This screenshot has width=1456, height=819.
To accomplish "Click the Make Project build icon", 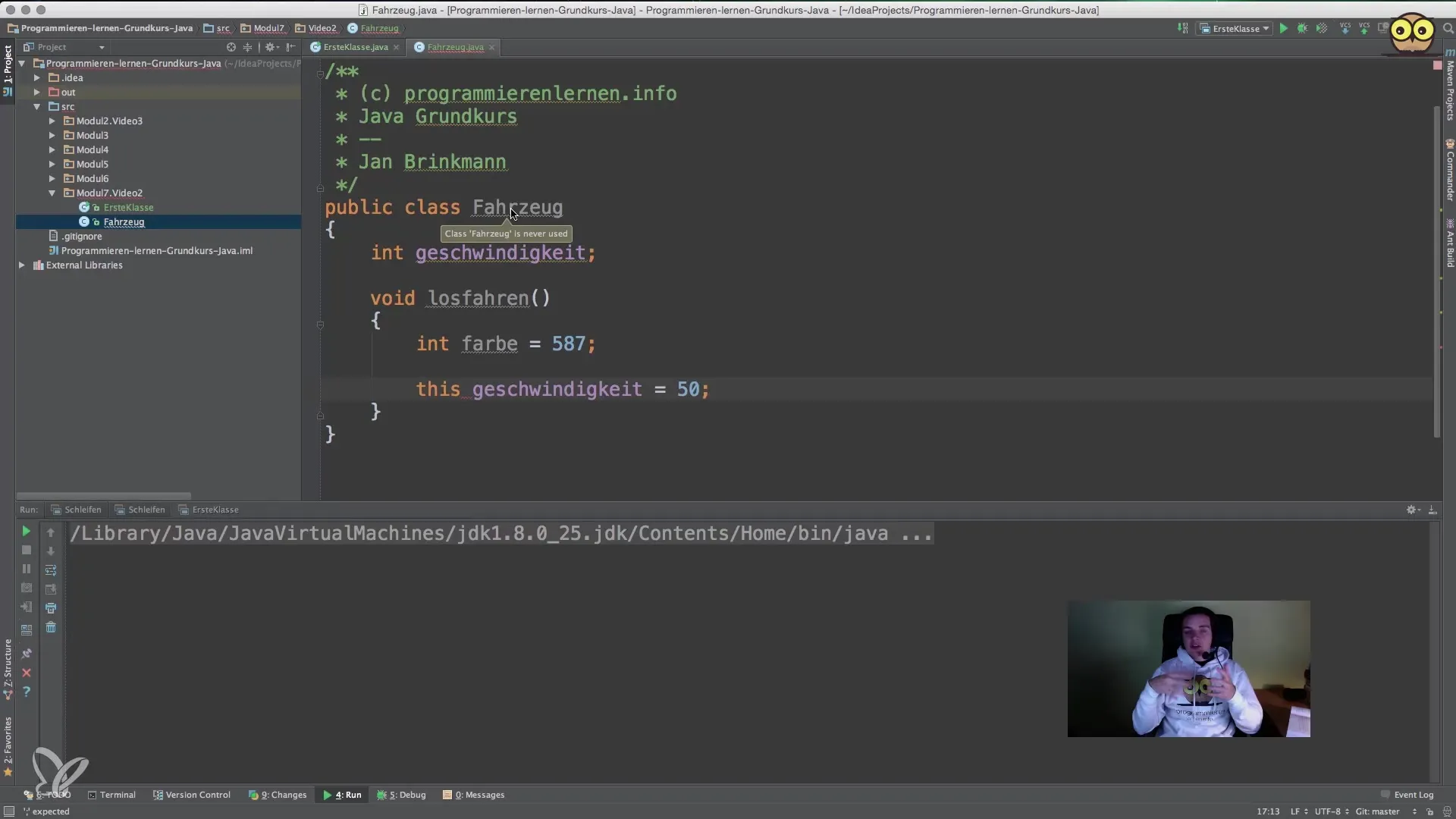I will pyautogui.click(x=1183, y=28).
